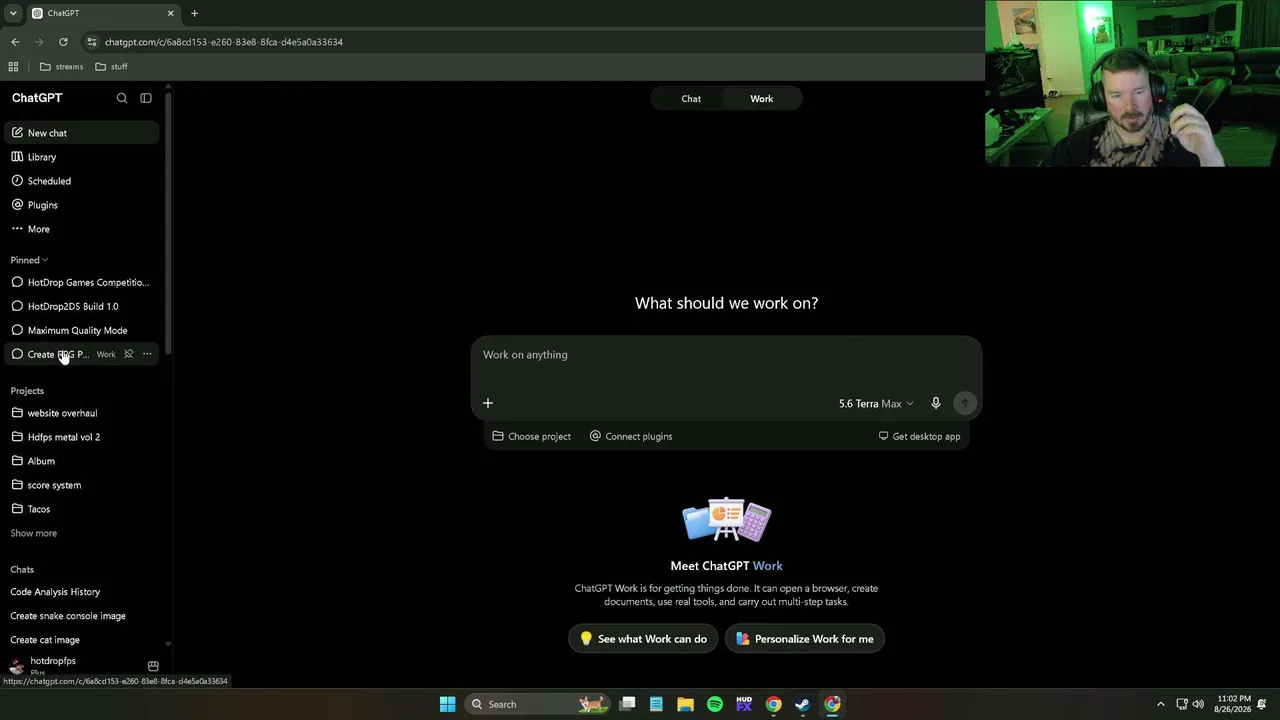Focus the Work on anything input
Image resolution: width=1280 pixels, height=720 pixels.
[726, 355]
